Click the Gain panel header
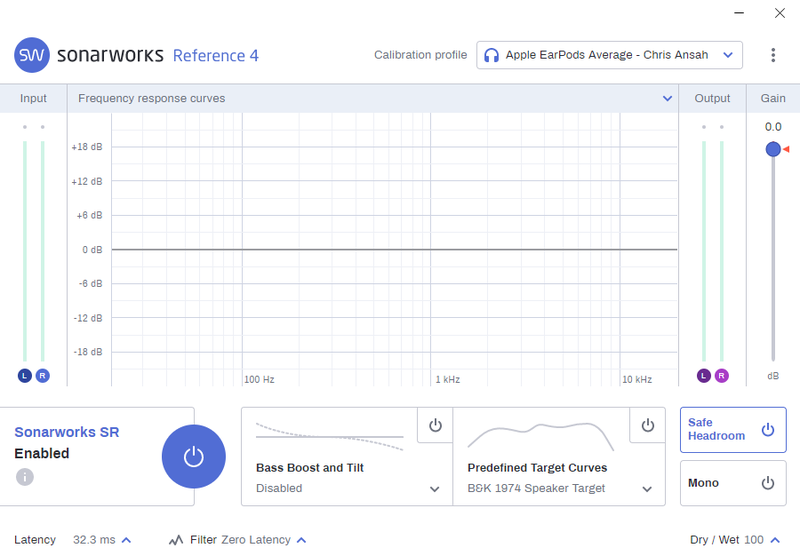 773,98
